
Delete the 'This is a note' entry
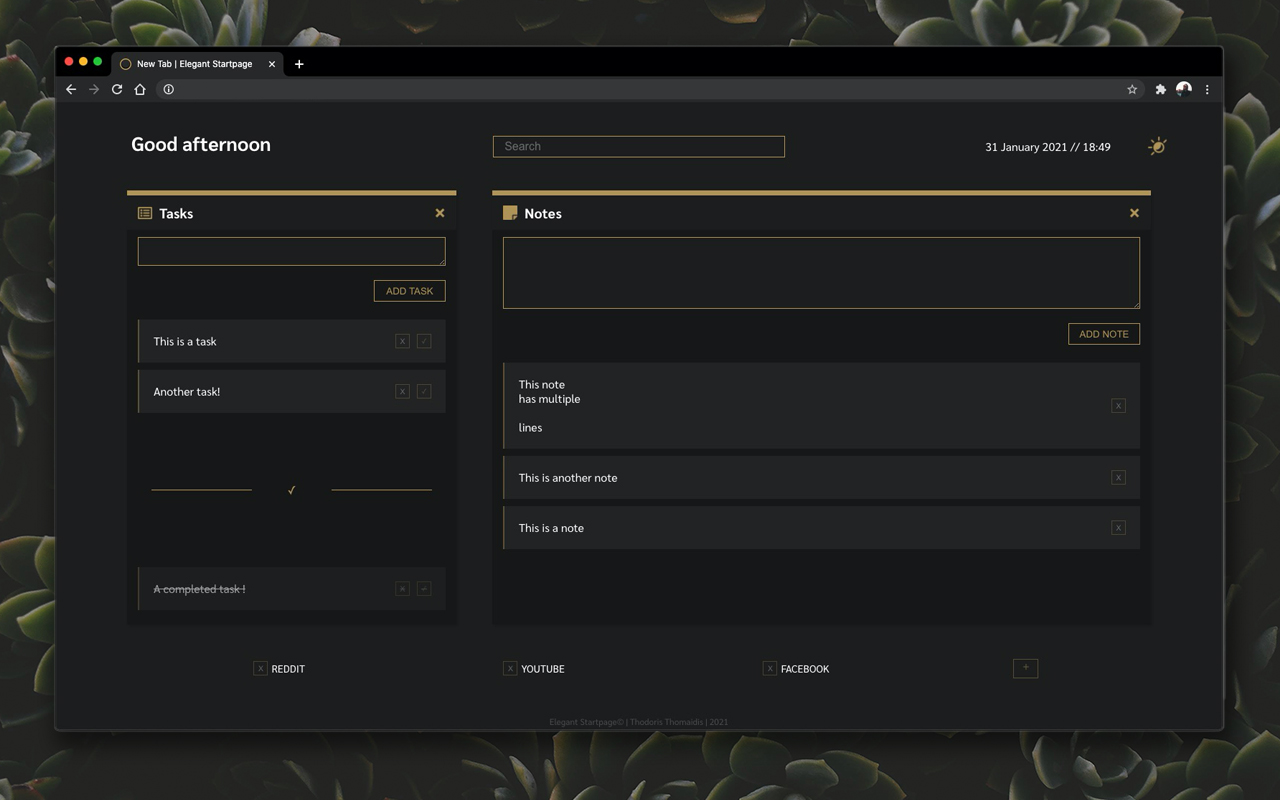pos(1118,527)
